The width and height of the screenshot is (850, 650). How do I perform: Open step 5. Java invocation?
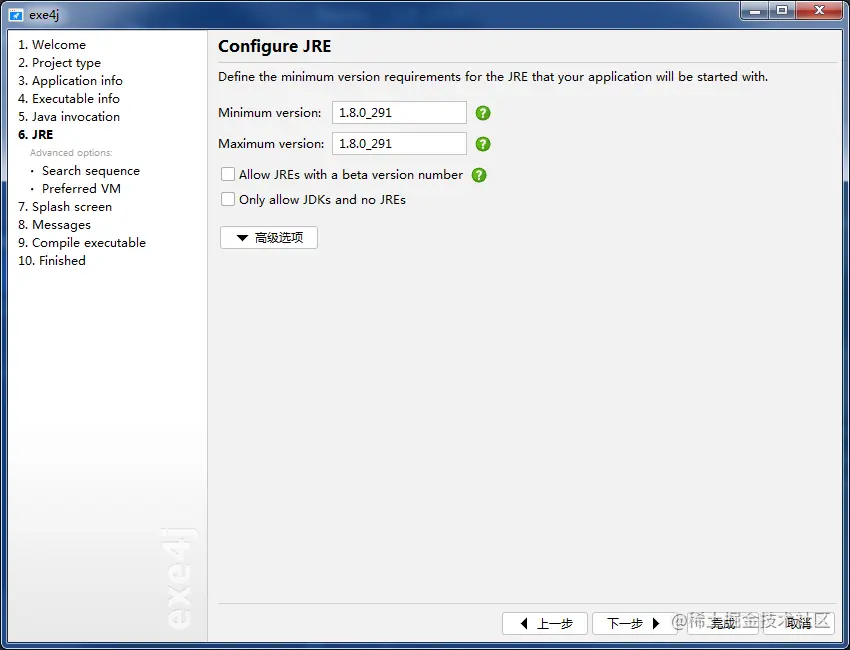69,117
